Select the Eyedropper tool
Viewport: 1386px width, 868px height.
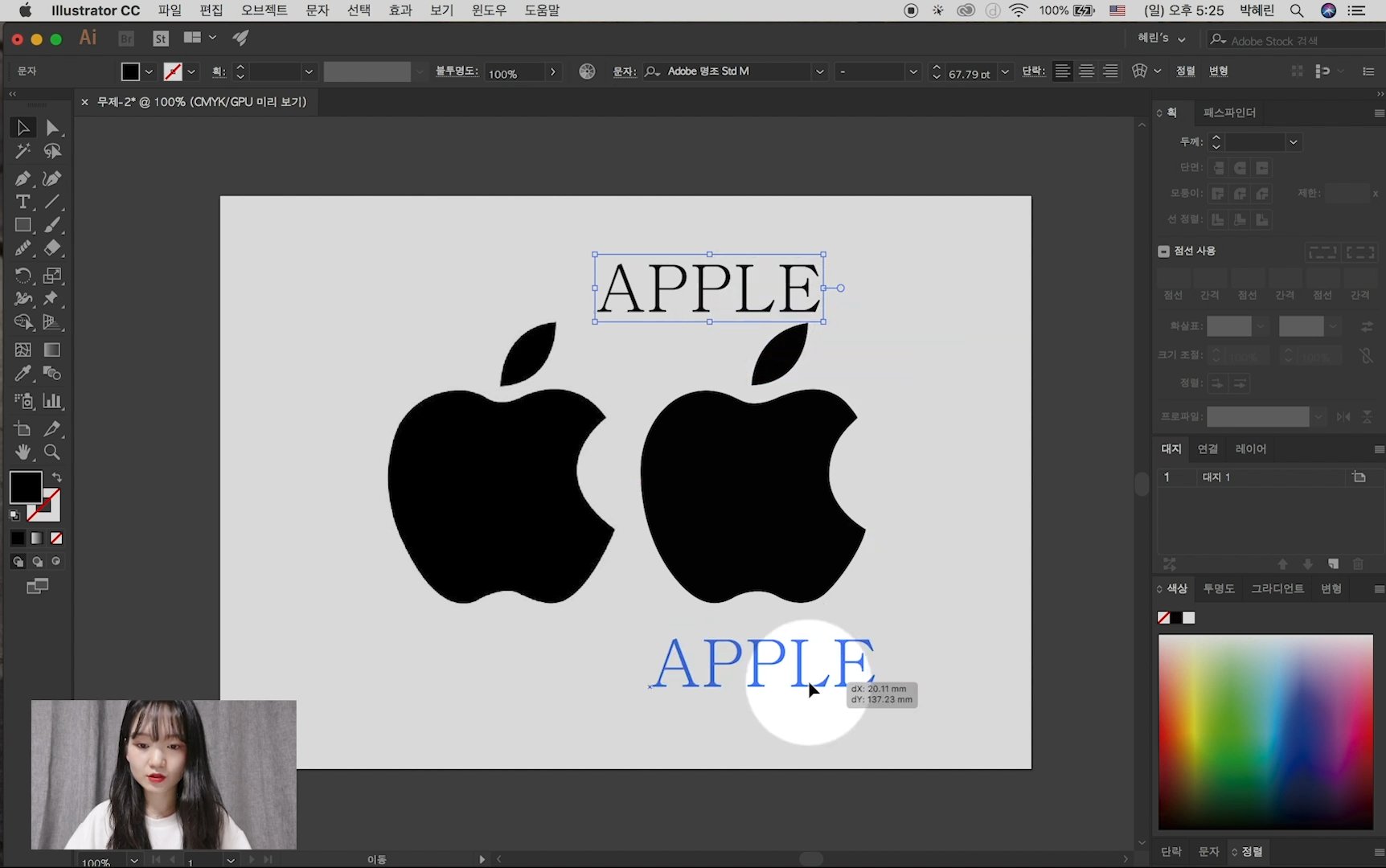[23, 374]
